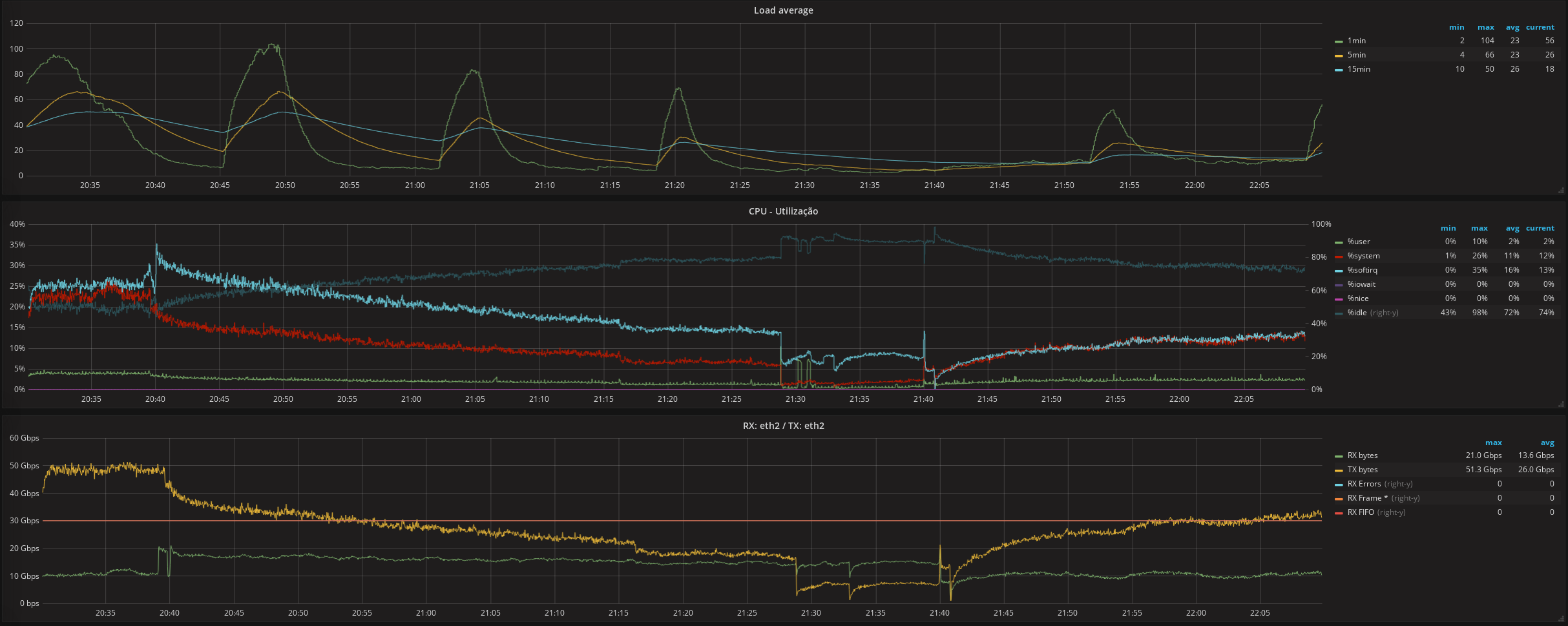Viewport: 1568px width, 626px height.
Task: Click the orange color swatch beside RX Frame *
Action: [x=1339, y=499]
